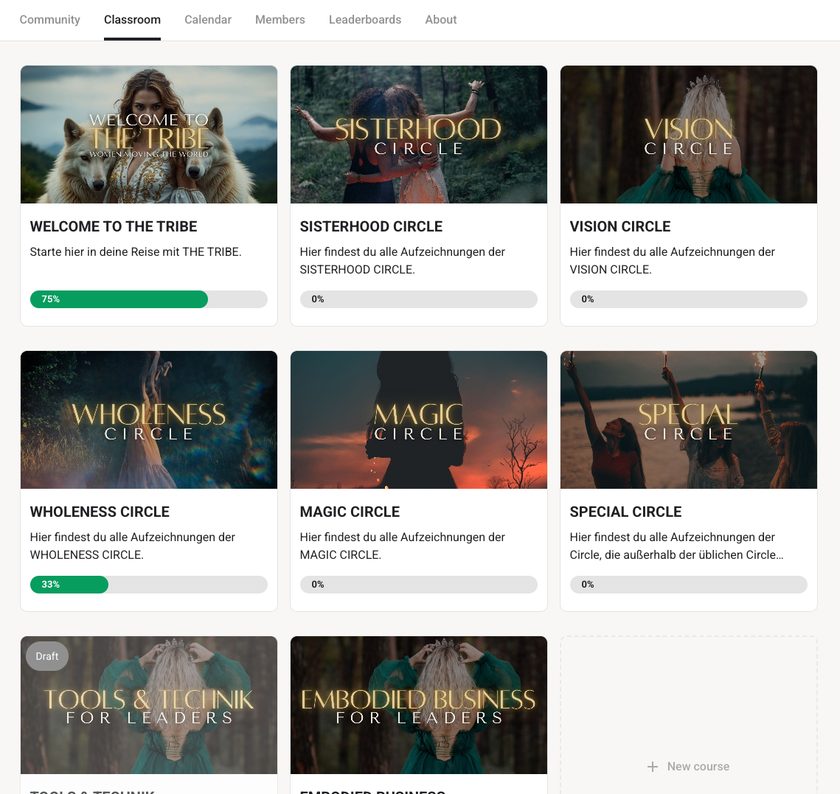Click Vision Circle description text
Image resolution: width=840 pixels, height=794 pixels.
click(672, 260)
